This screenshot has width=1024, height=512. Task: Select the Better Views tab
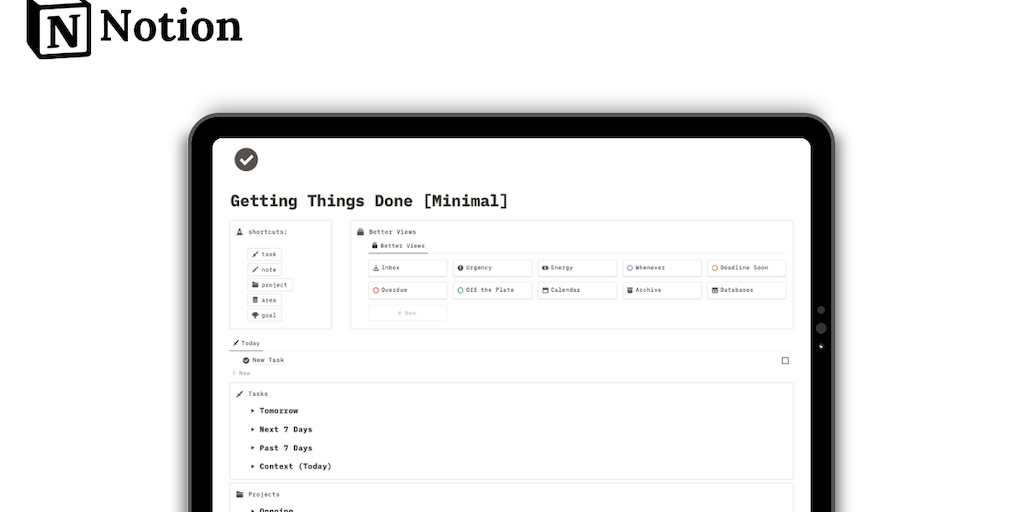(398, 246)
